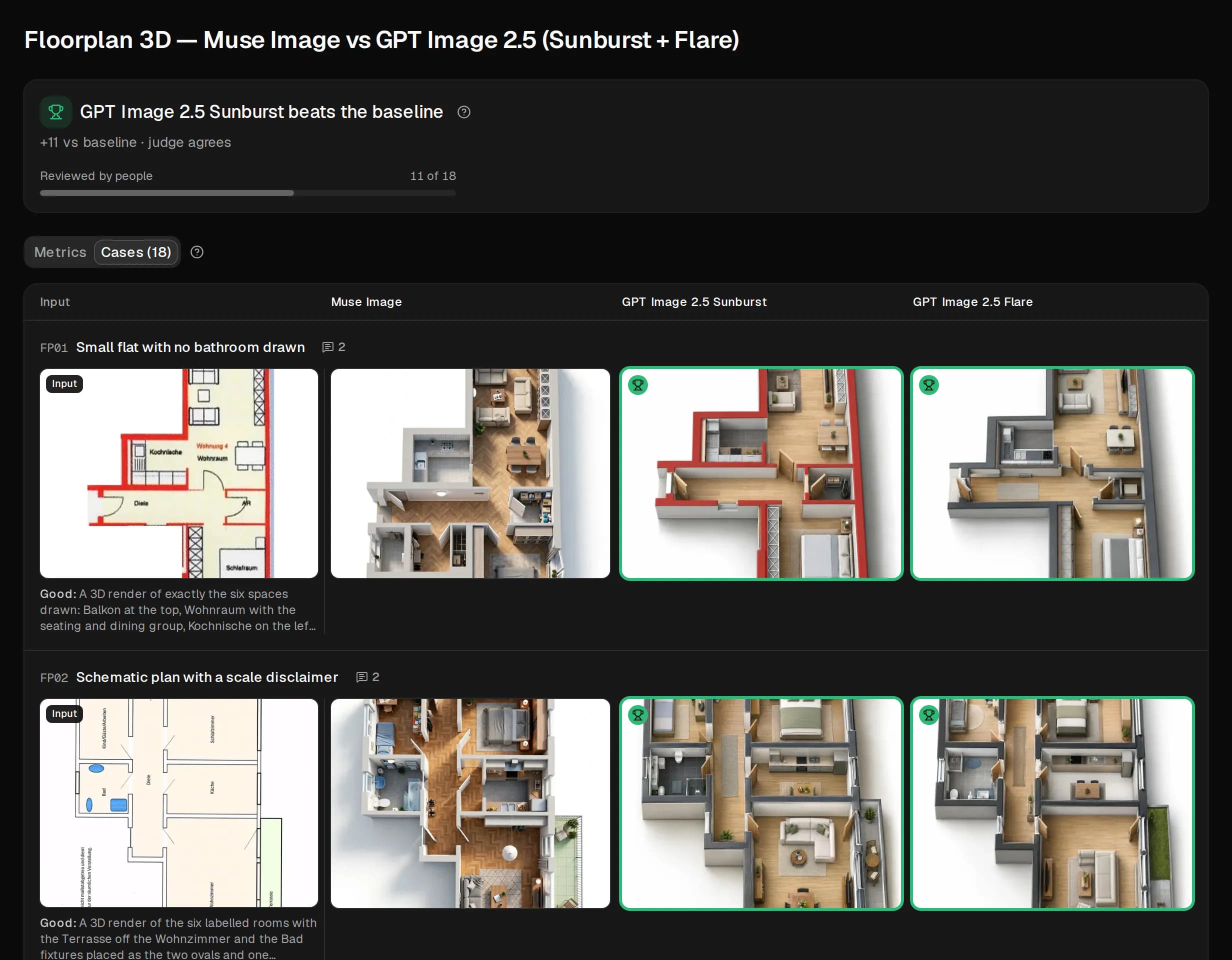Open the FP02 GPT Image 2.5 Flare render
The image size is (1232, 960).
pyautogui.click(x=1052, y=803)
